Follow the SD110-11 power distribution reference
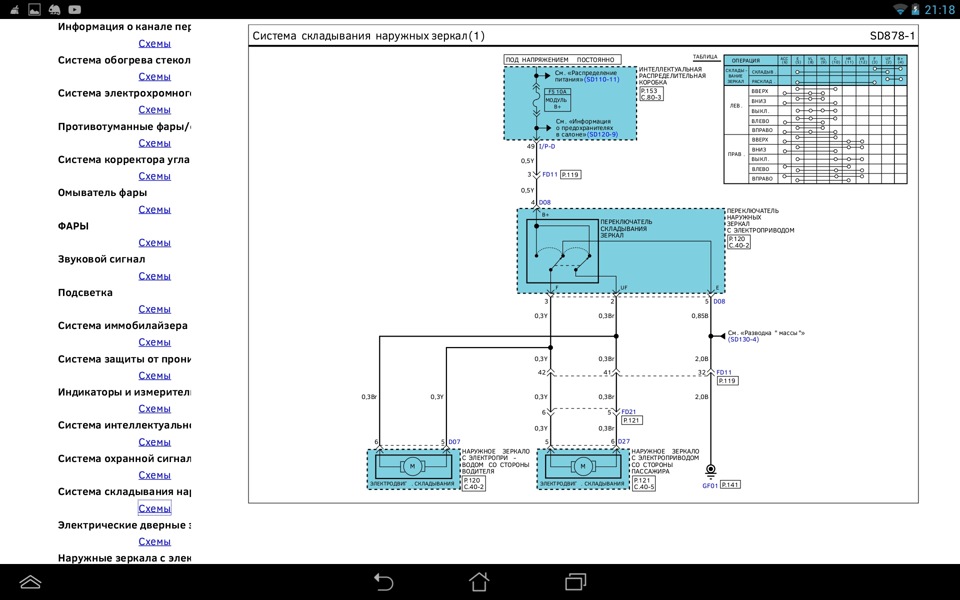 point(601,80)
